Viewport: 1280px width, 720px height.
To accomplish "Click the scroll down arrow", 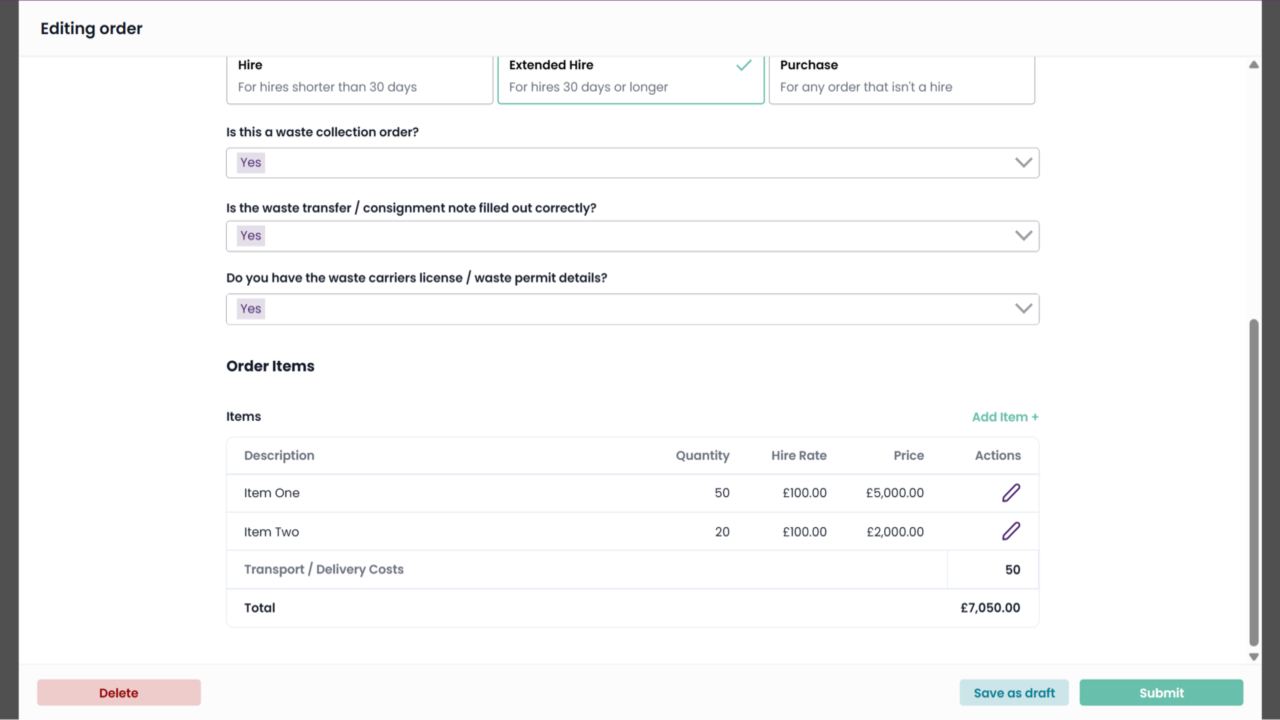I will point(1254,657).
